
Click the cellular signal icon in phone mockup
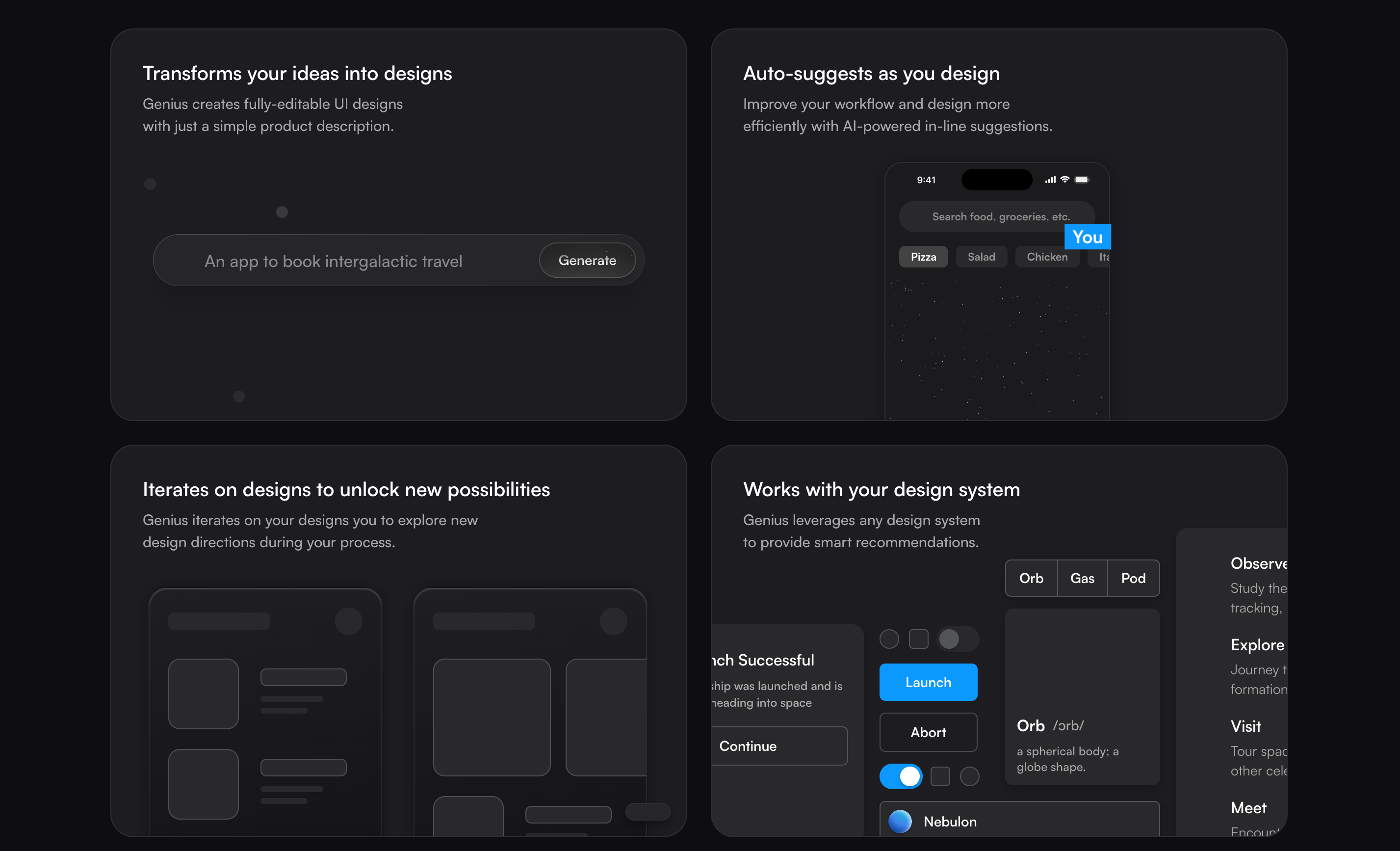pos(1050,180)
